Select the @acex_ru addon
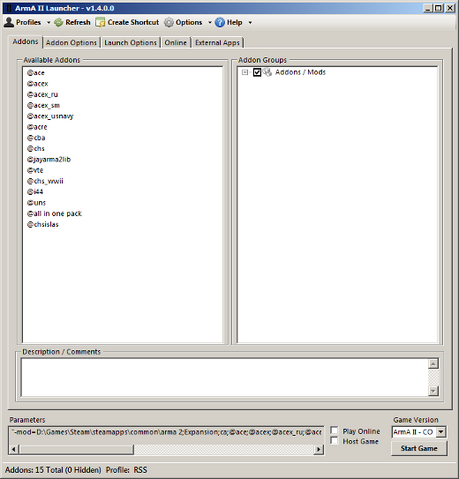 click(42, 94)
